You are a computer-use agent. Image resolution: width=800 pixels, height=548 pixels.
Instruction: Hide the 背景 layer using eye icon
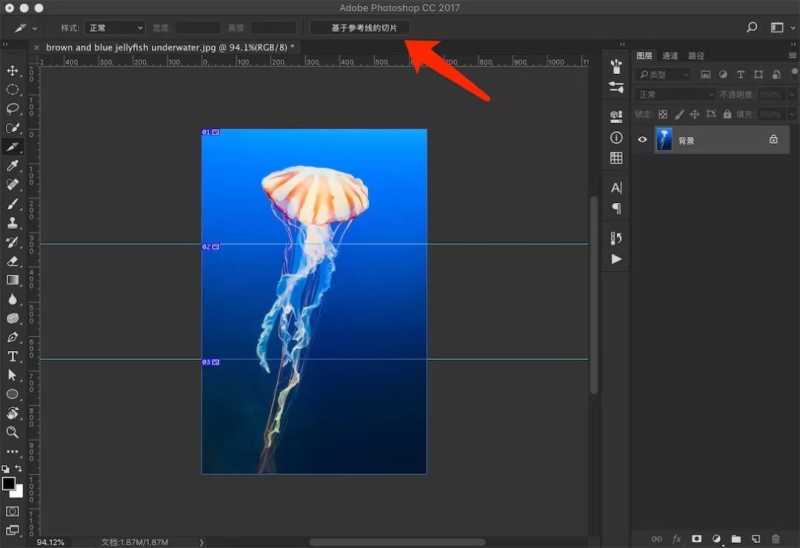(x=643, y=140)
